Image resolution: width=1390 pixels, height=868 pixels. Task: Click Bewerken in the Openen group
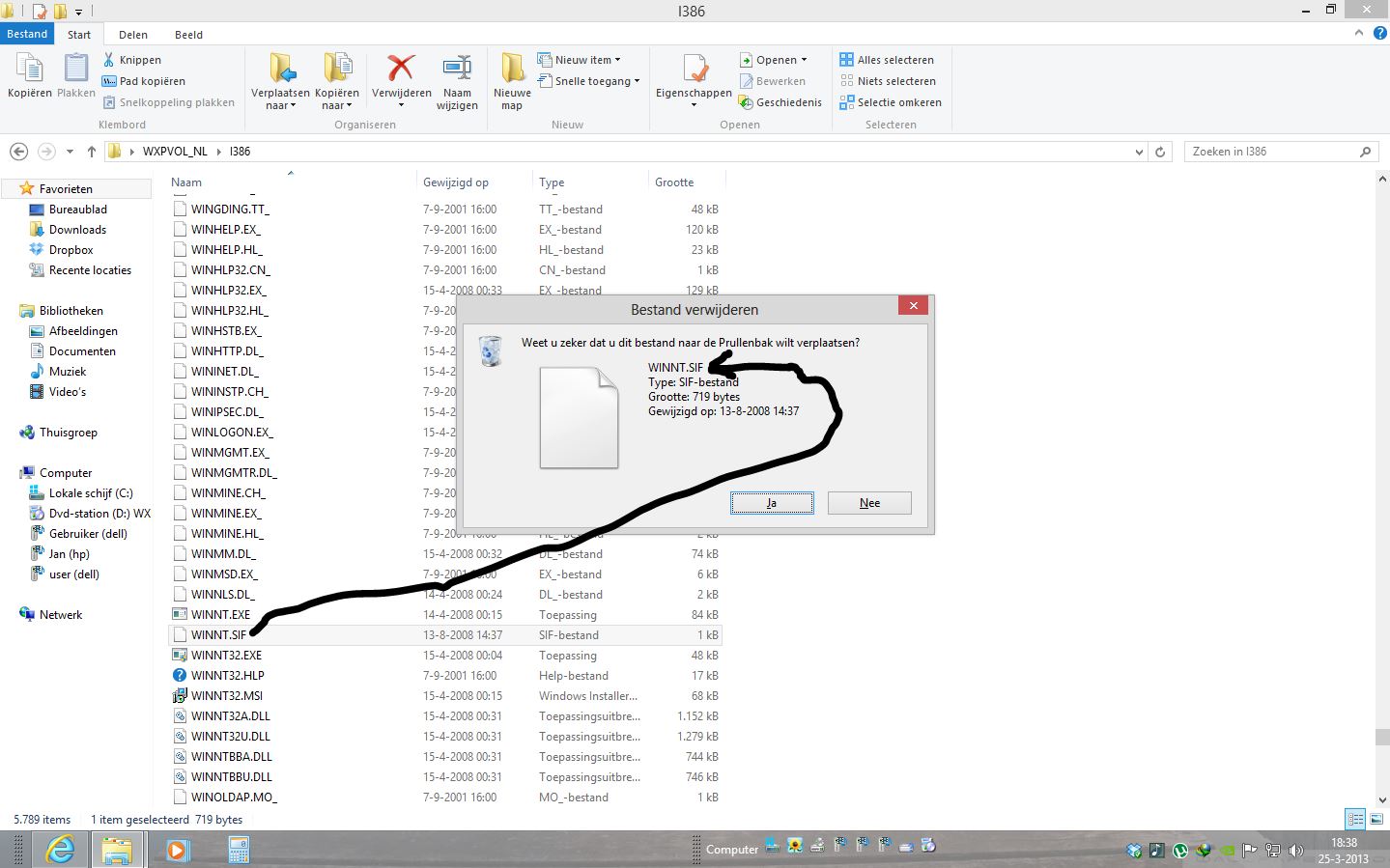click(x=772, y=81)
